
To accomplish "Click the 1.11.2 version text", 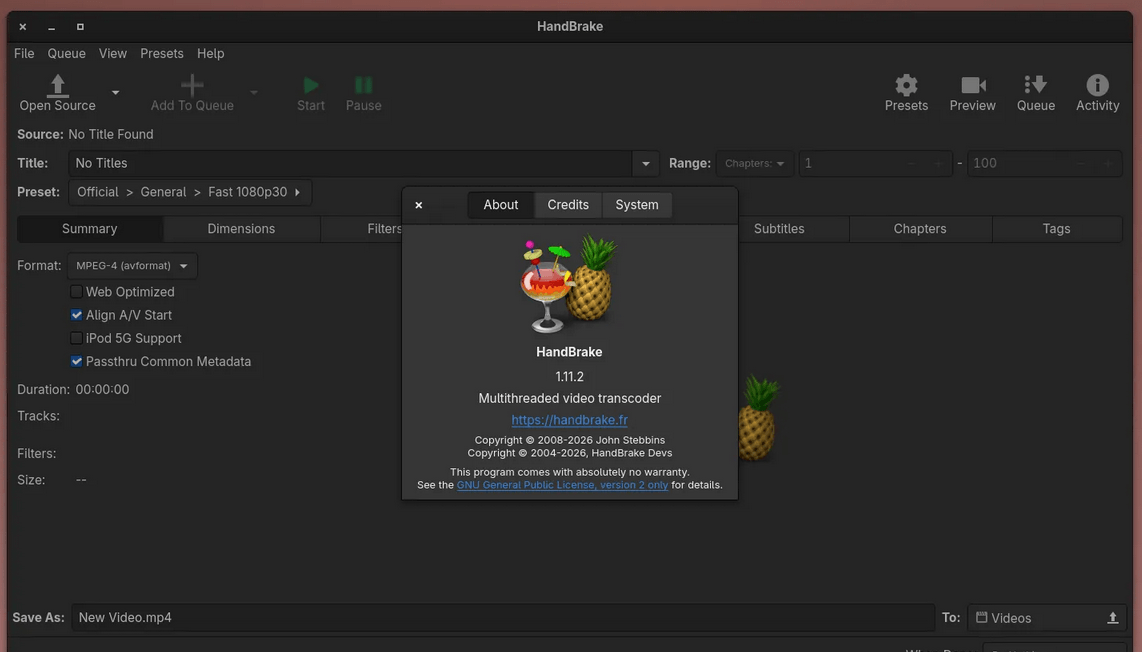I will tap(570, 377).
